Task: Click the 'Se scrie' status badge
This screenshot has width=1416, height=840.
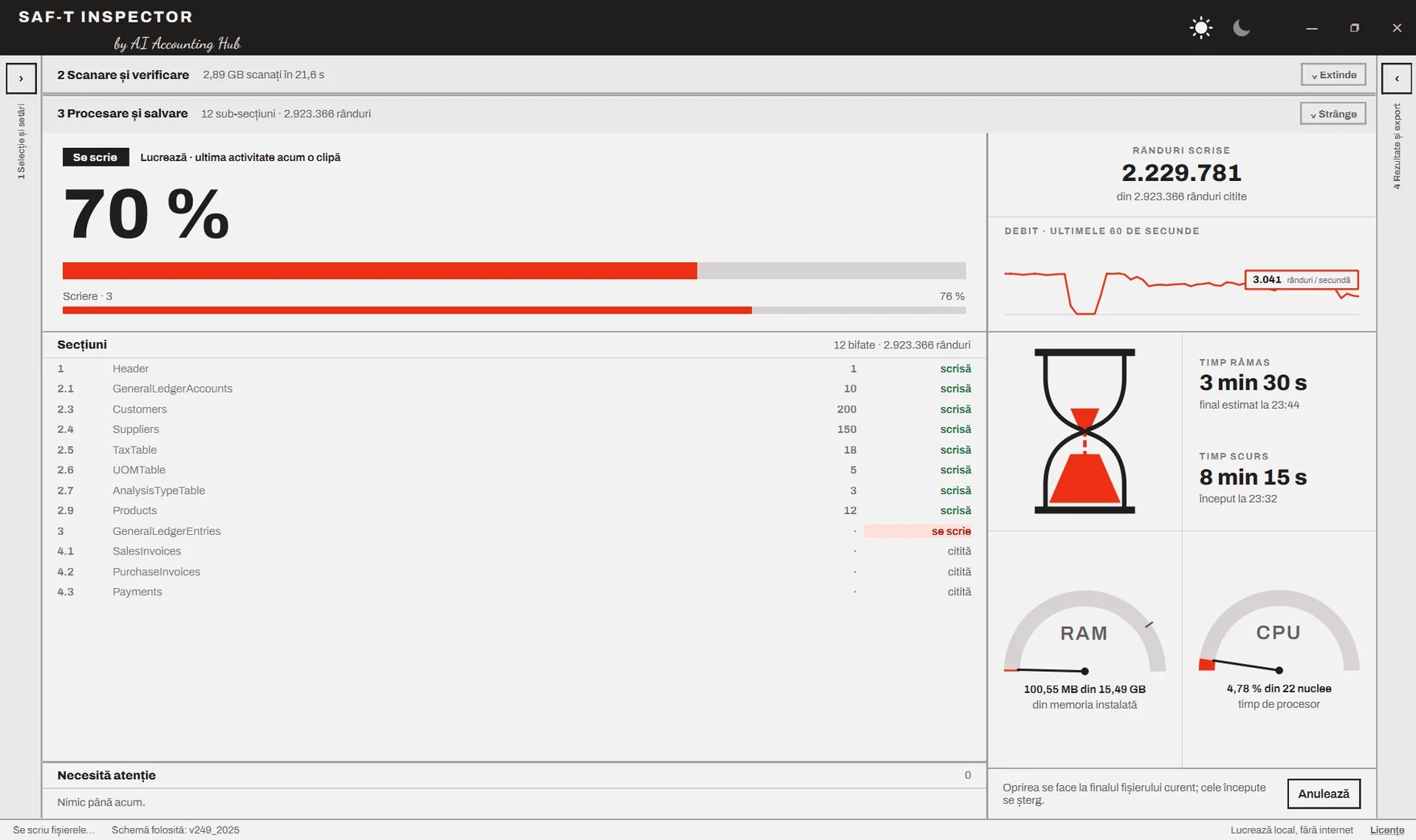Action: pyautogui.click(x=95, y=157)
